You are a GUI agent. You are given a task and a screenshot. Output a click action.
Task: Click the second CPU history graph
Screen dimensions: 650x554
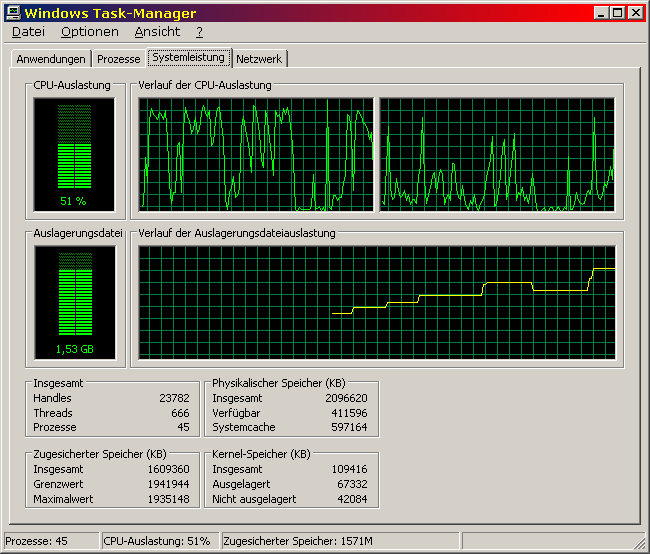point(497,154)
